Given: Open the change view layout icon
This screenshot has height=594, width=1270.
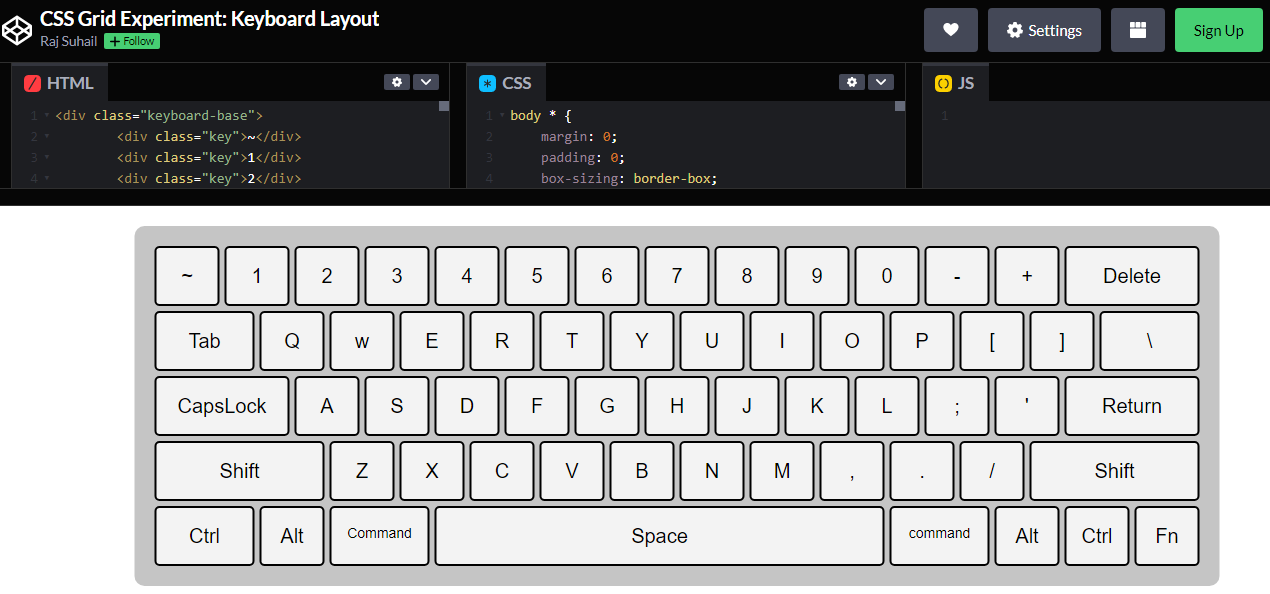Looking at the screenshot, I should (1137, 30).
